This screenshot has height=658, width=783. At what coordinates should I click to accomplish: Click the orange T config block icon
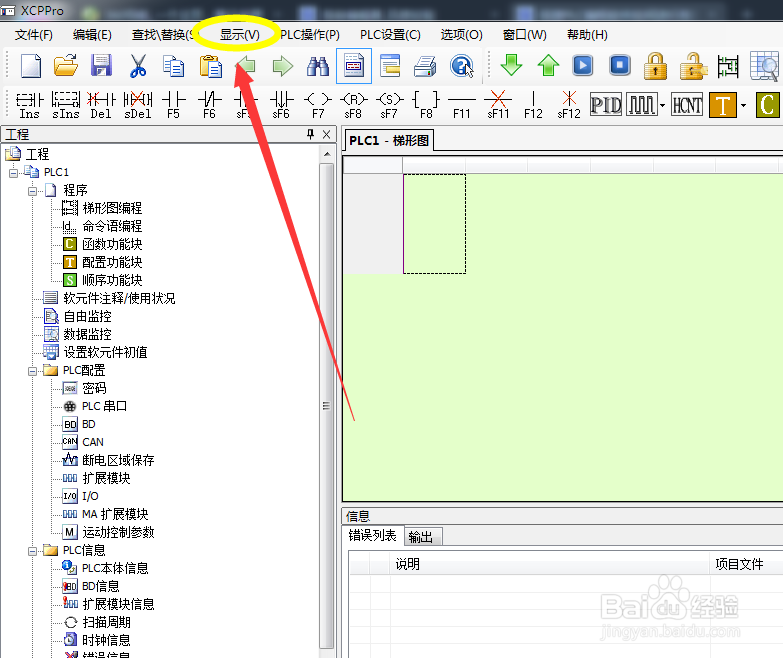point(723,105)
